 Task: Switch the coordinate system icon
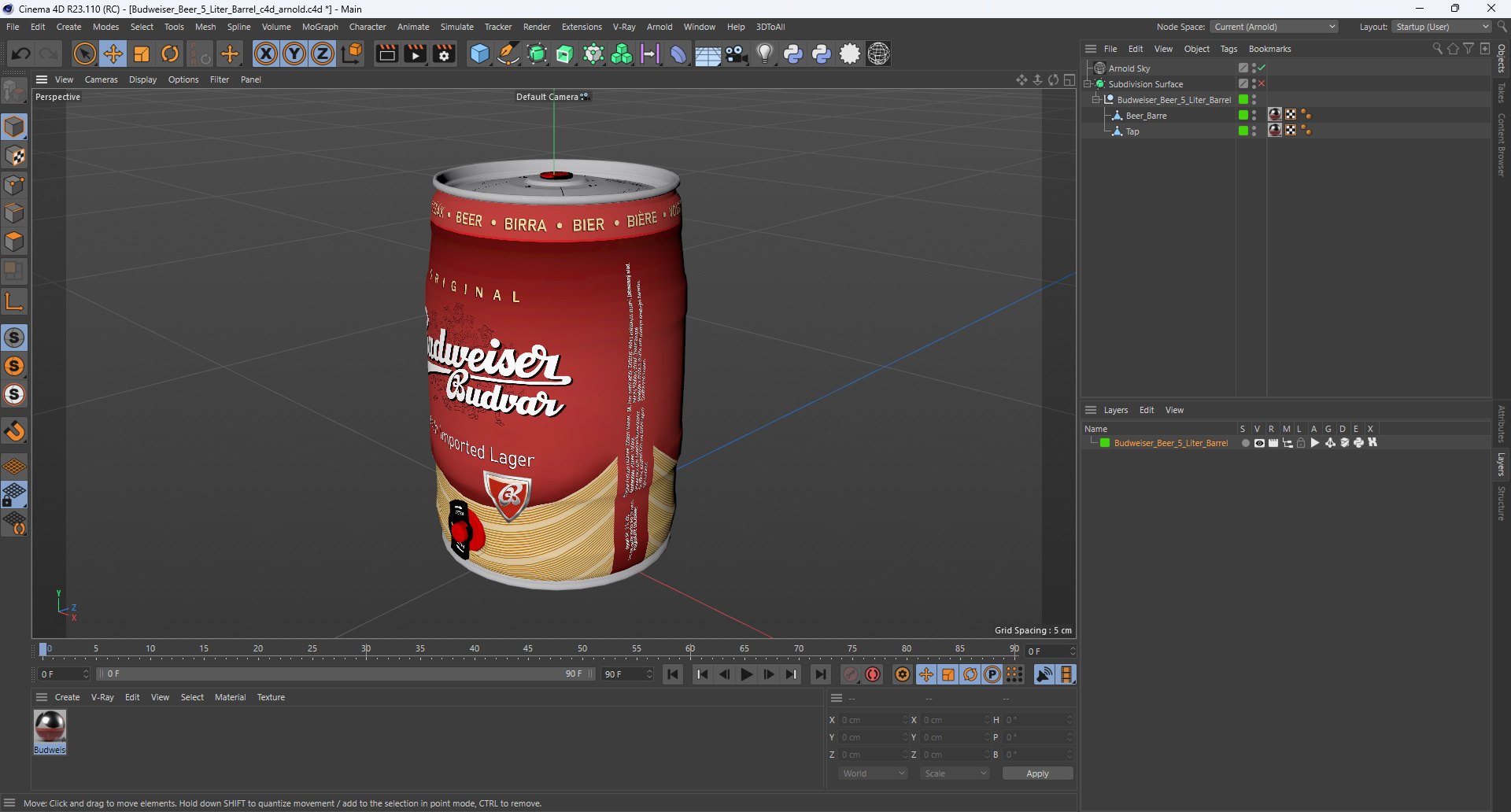tap(353, 54)
